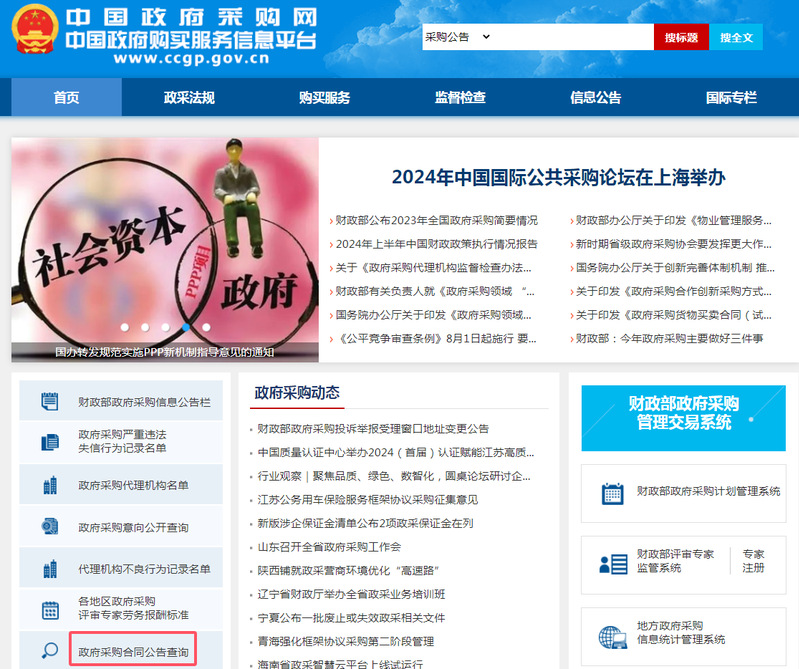Open 关于印发《政府采购货物买卖合同 link

tap(674, 315)
